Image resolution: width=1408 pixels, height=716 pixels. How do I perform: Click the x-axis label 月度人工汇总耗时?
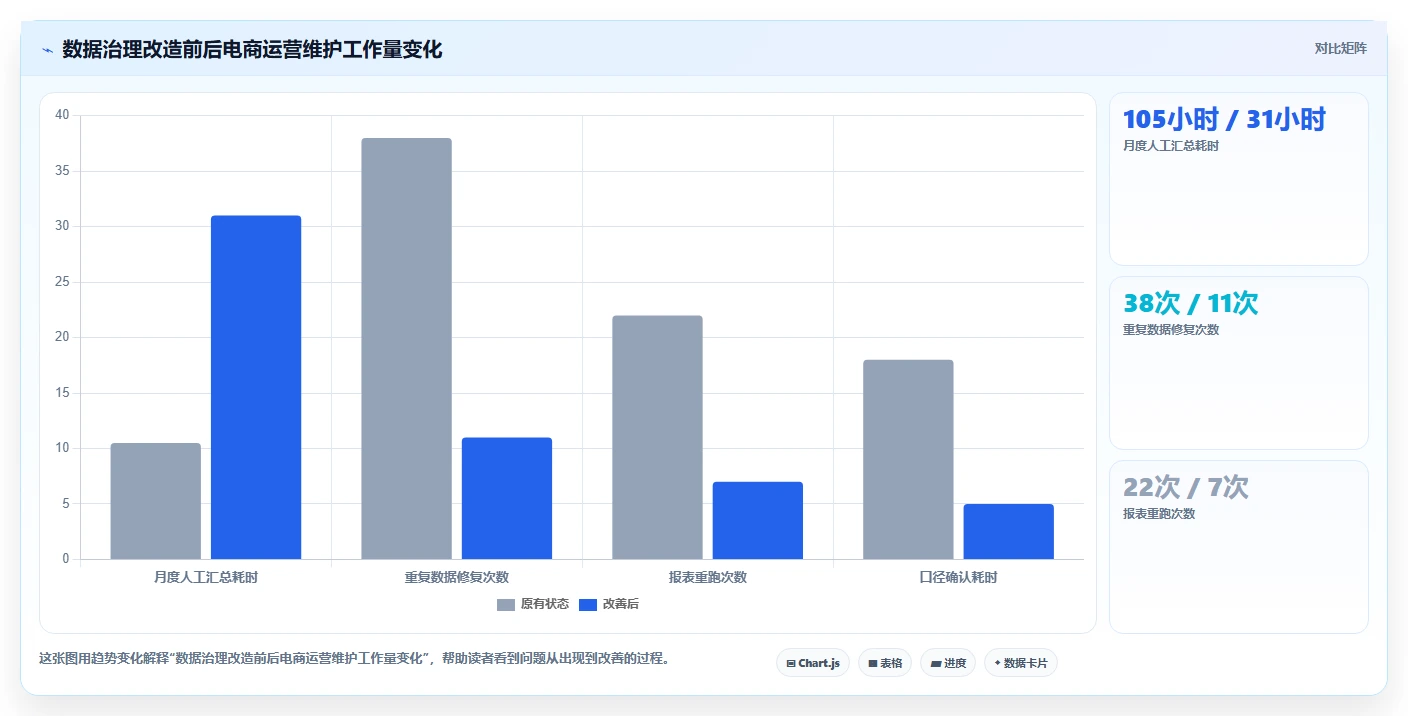(206, 577)
